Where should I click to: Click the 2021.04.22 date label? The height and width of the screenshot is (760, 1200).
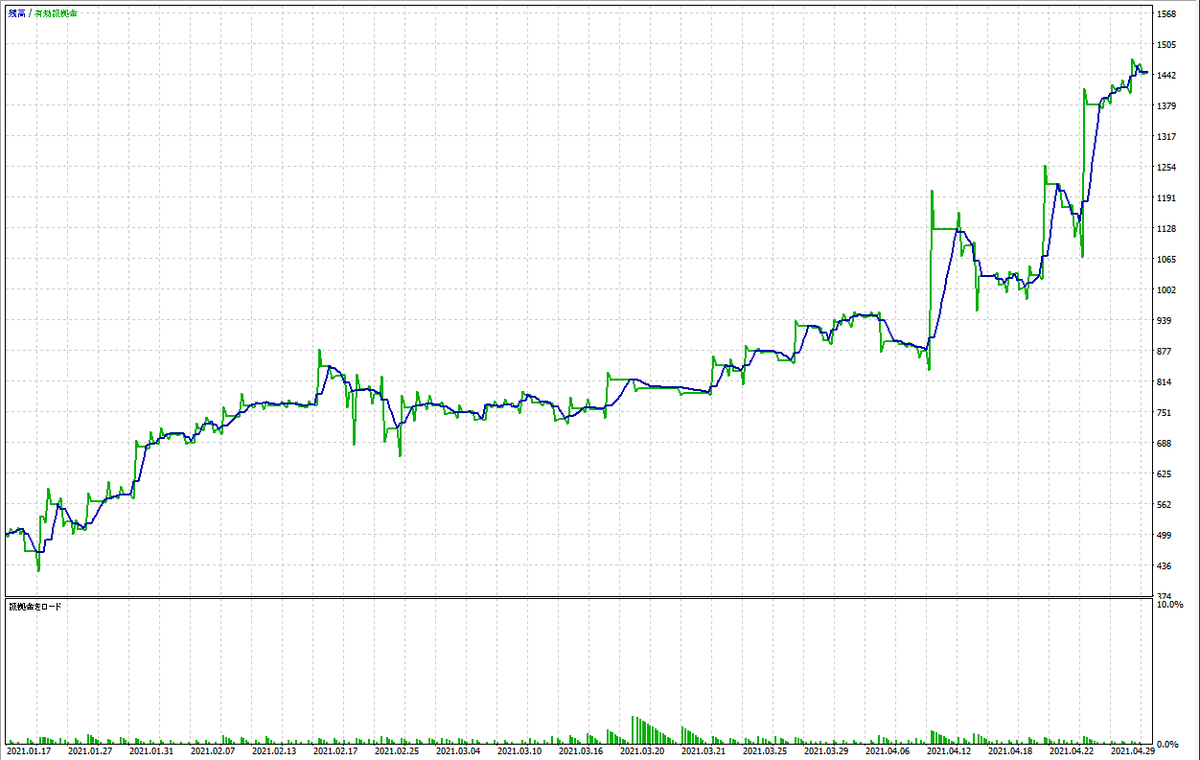point(1071,750)
